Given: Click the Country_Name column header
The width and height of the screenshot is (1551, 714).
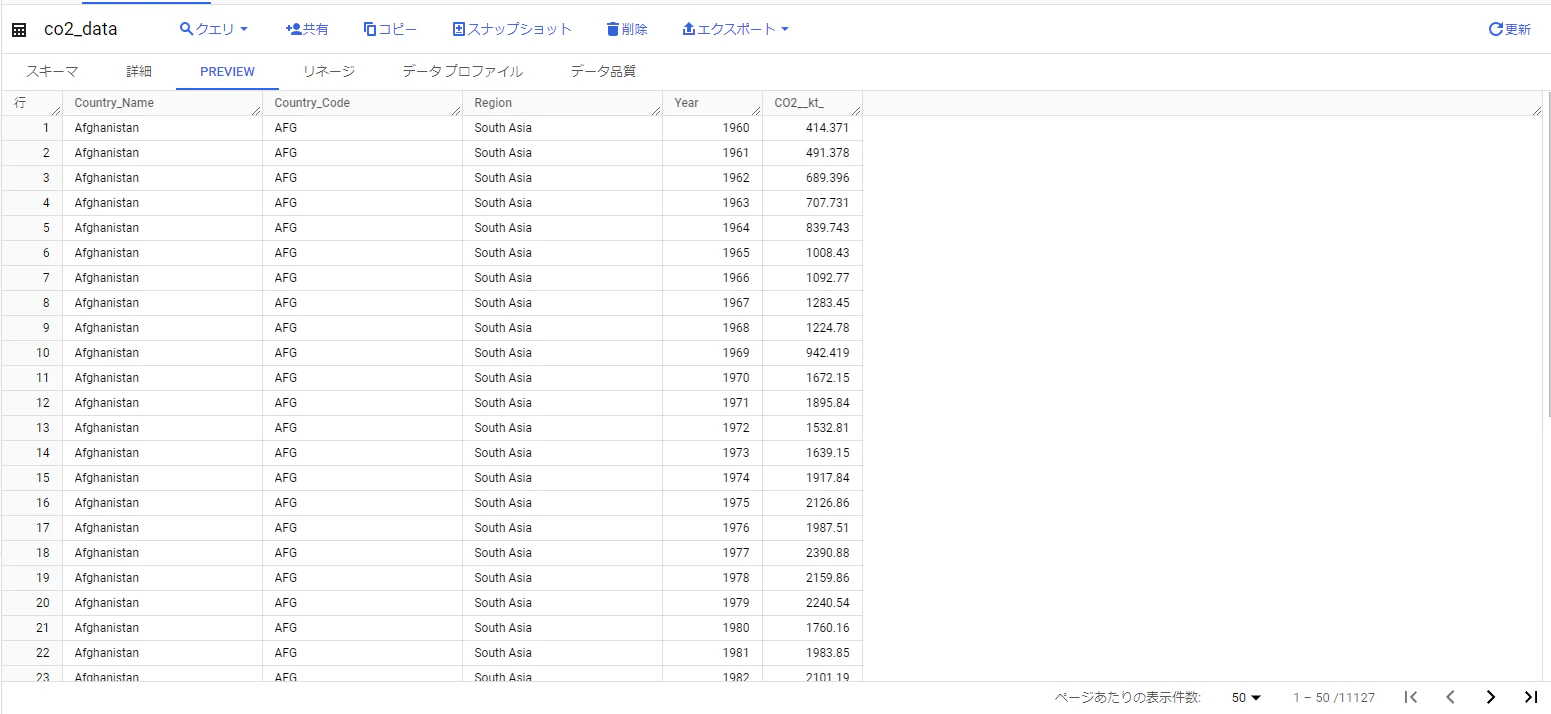Looking at the screenshot, I should pyautogui.click(x=162, y=103).
